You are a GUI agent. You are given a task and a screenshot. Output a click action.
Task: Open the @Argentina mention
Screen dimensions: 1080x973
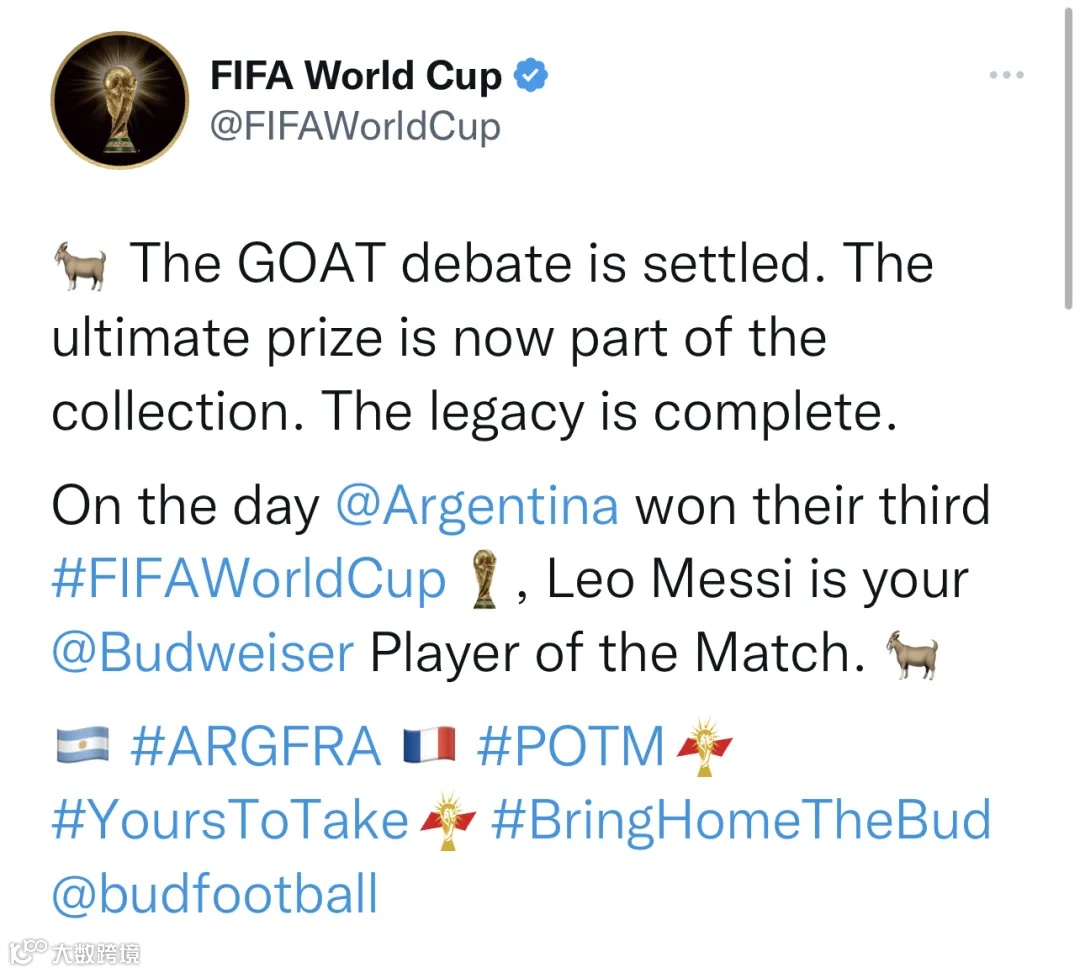click(477, 506)
